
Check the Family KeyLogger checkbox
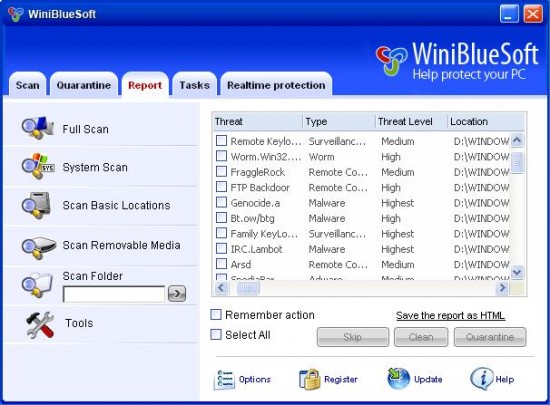click(x=221, y=233)
